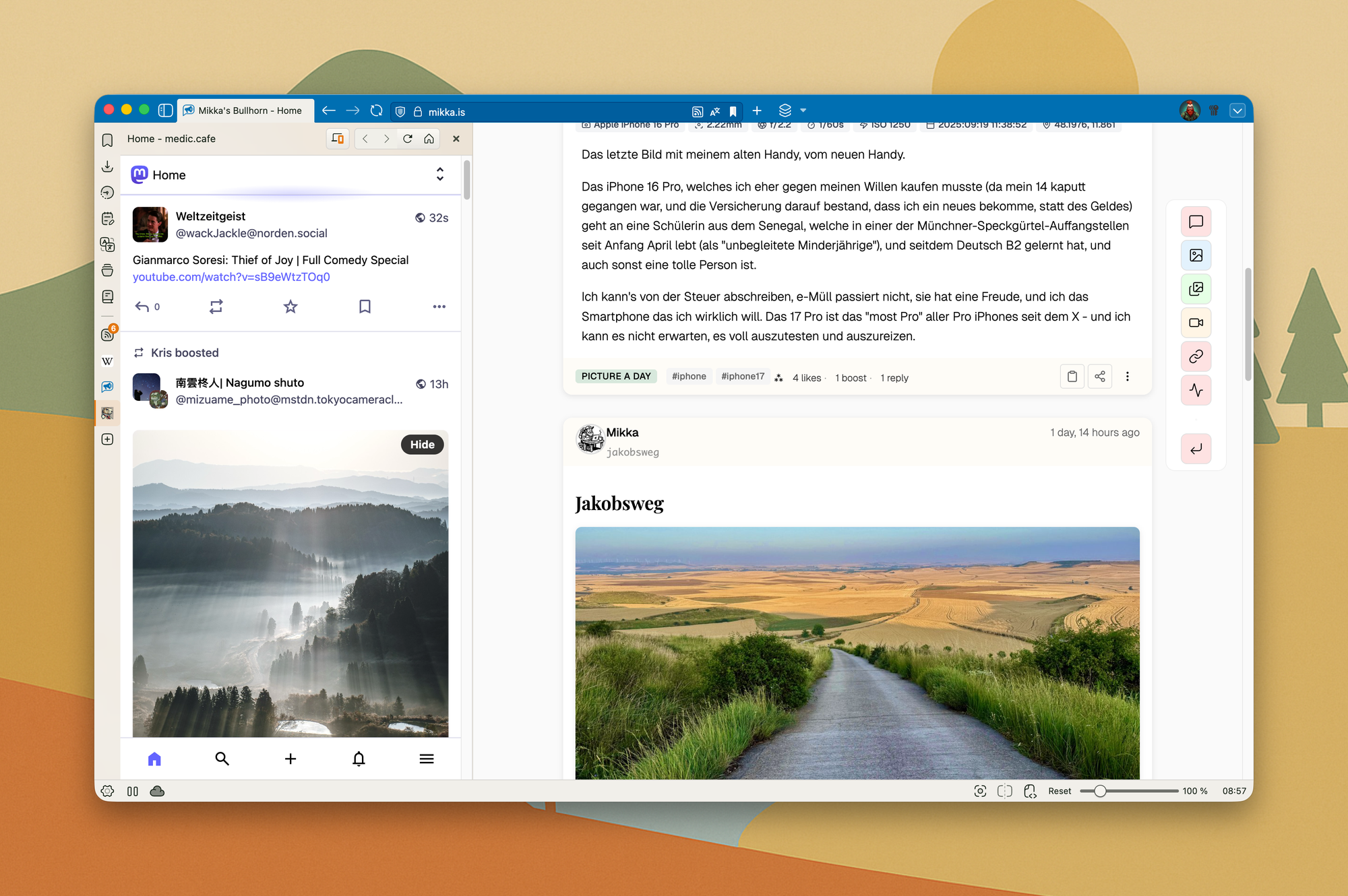Close the medic.cafe side panel

(456, 139)
